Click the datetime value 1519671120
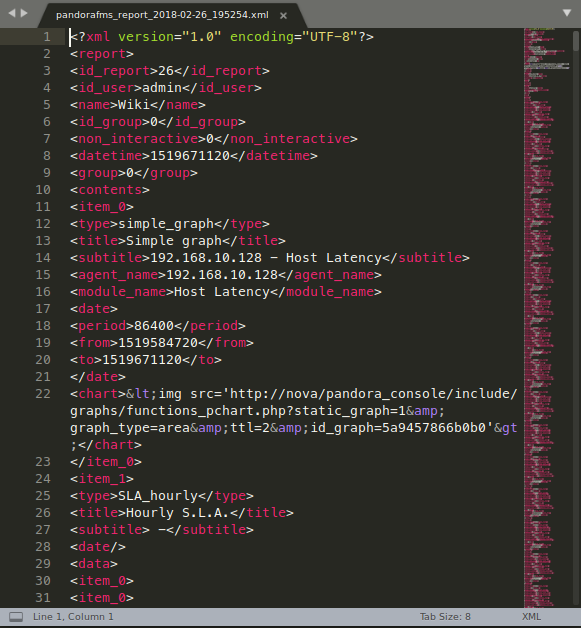 (190, 156)
